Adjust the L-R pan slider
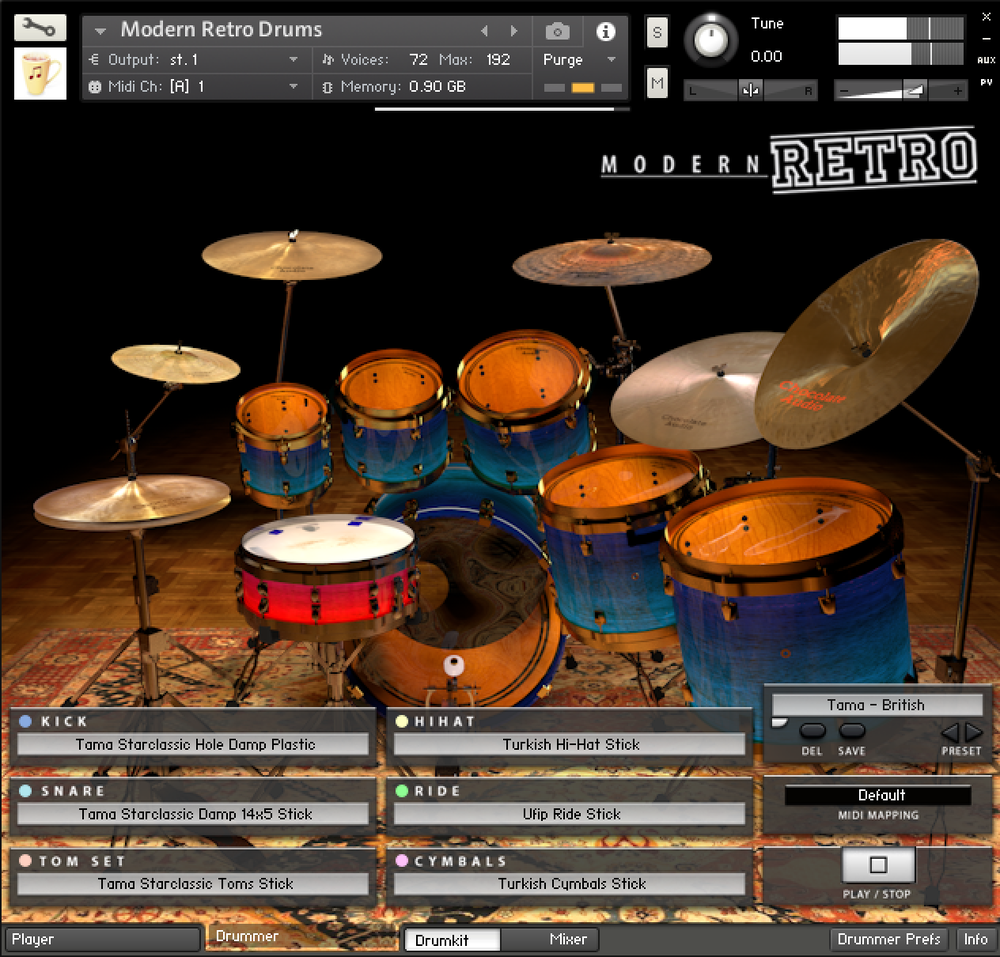The width and height of the screenshot is (1000, 957). click(x=750, y=91)
